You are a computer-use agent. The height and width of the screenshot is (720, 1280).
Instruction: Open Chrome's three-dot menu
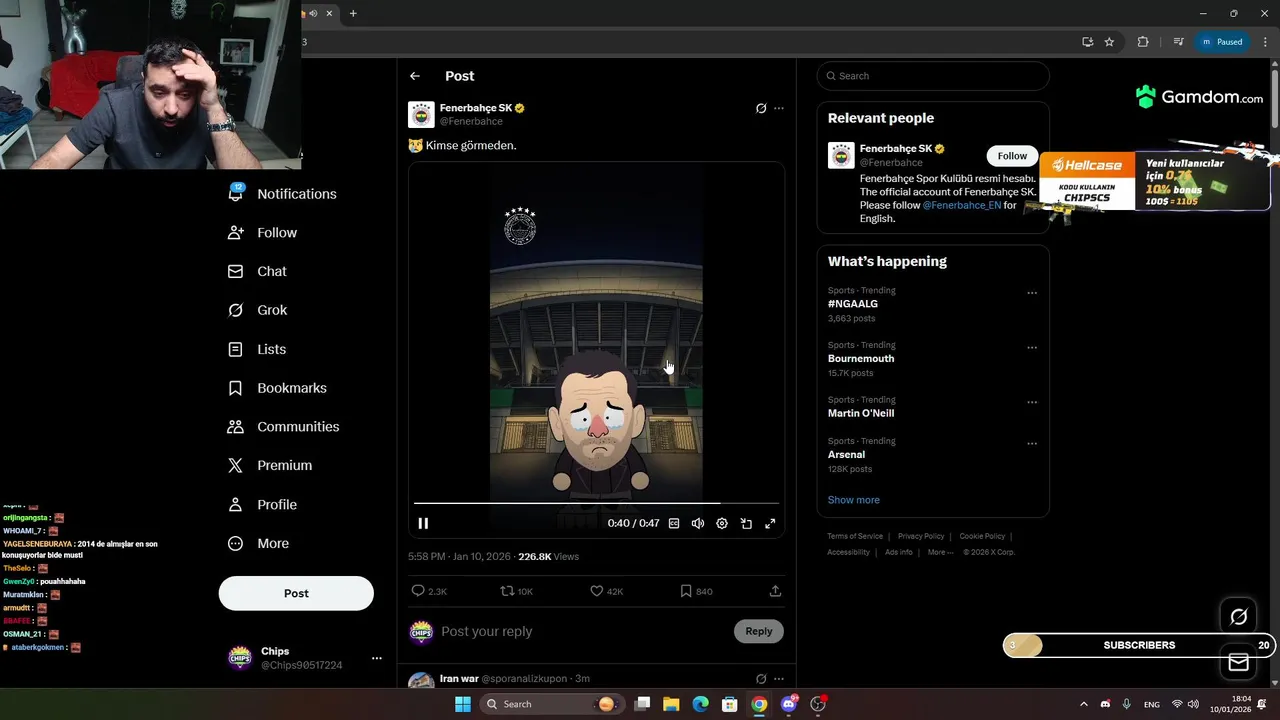(x=1265, y=42)
